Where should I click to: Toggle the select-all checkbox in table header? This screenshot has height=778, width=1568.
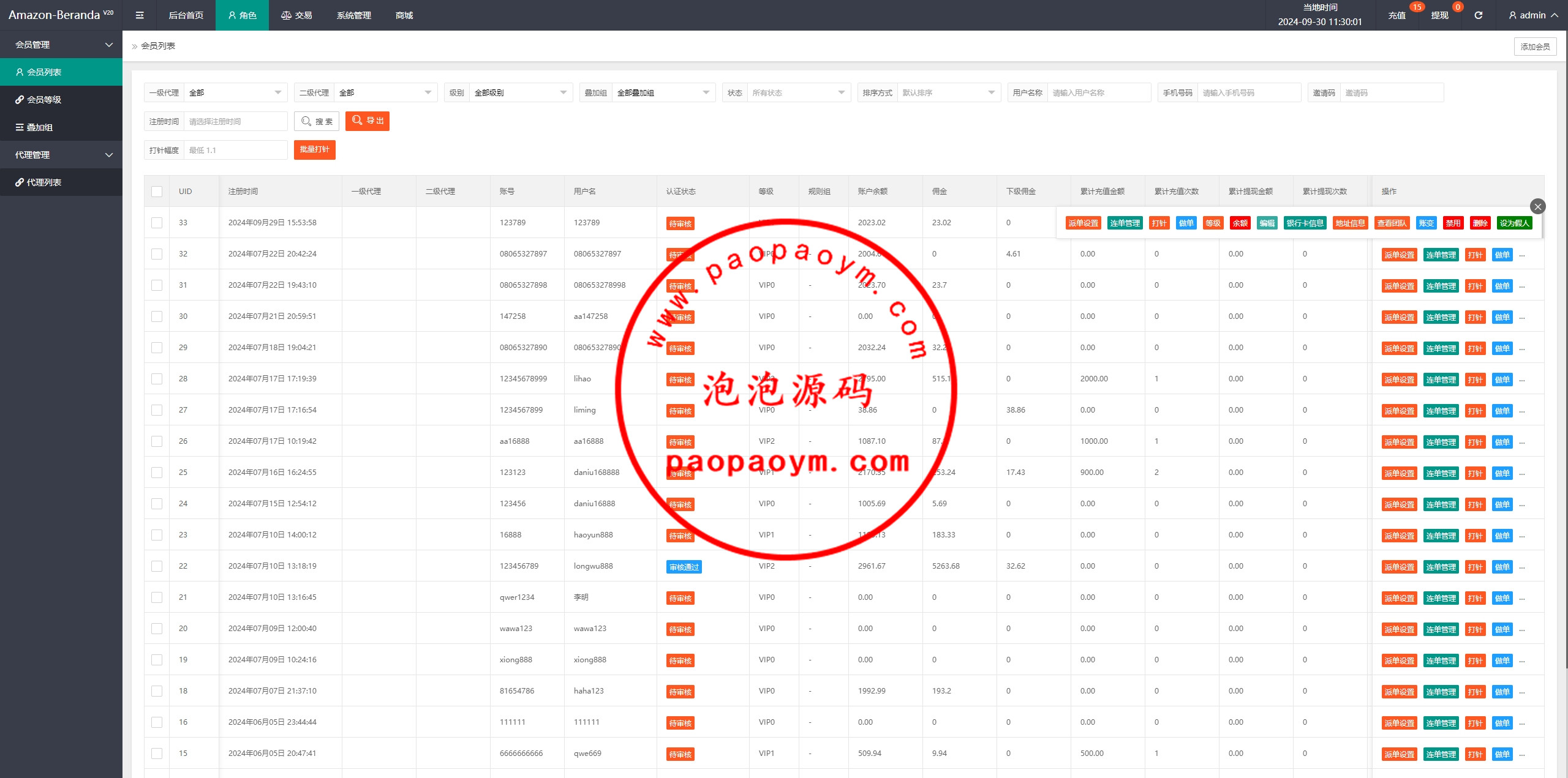(157, 192)
